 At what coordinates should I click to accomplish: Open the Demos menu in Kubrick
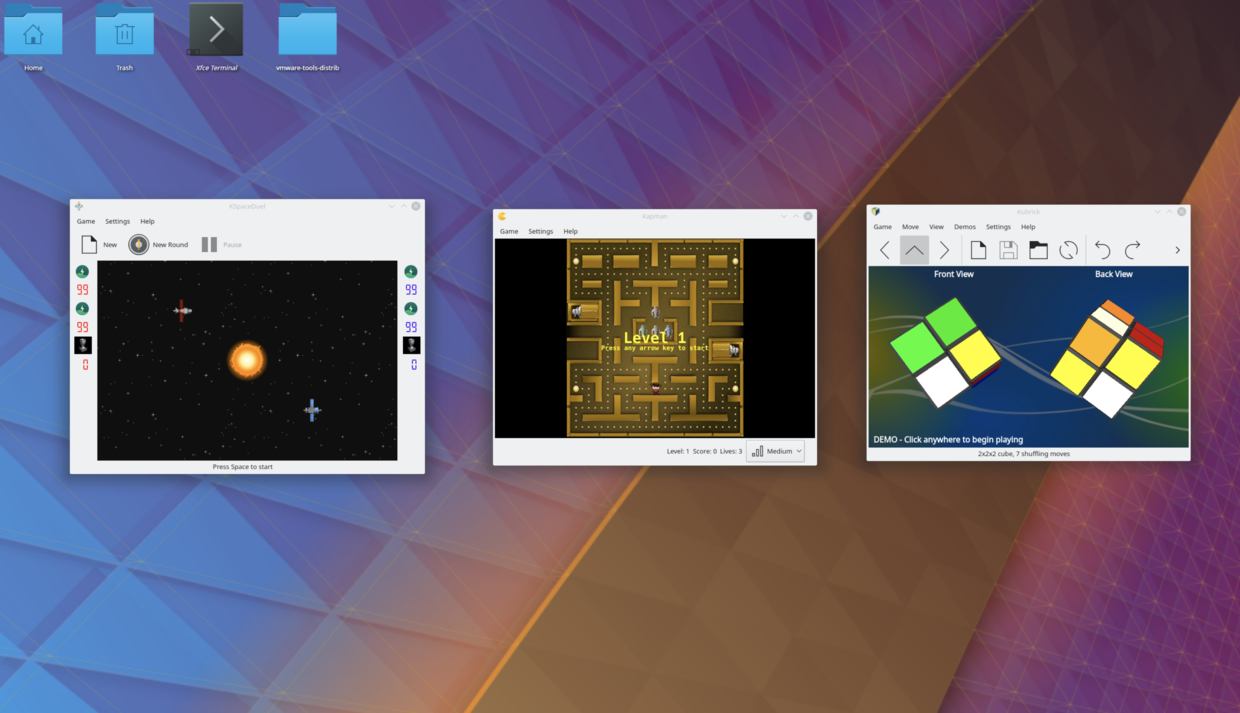pos(964,227)
